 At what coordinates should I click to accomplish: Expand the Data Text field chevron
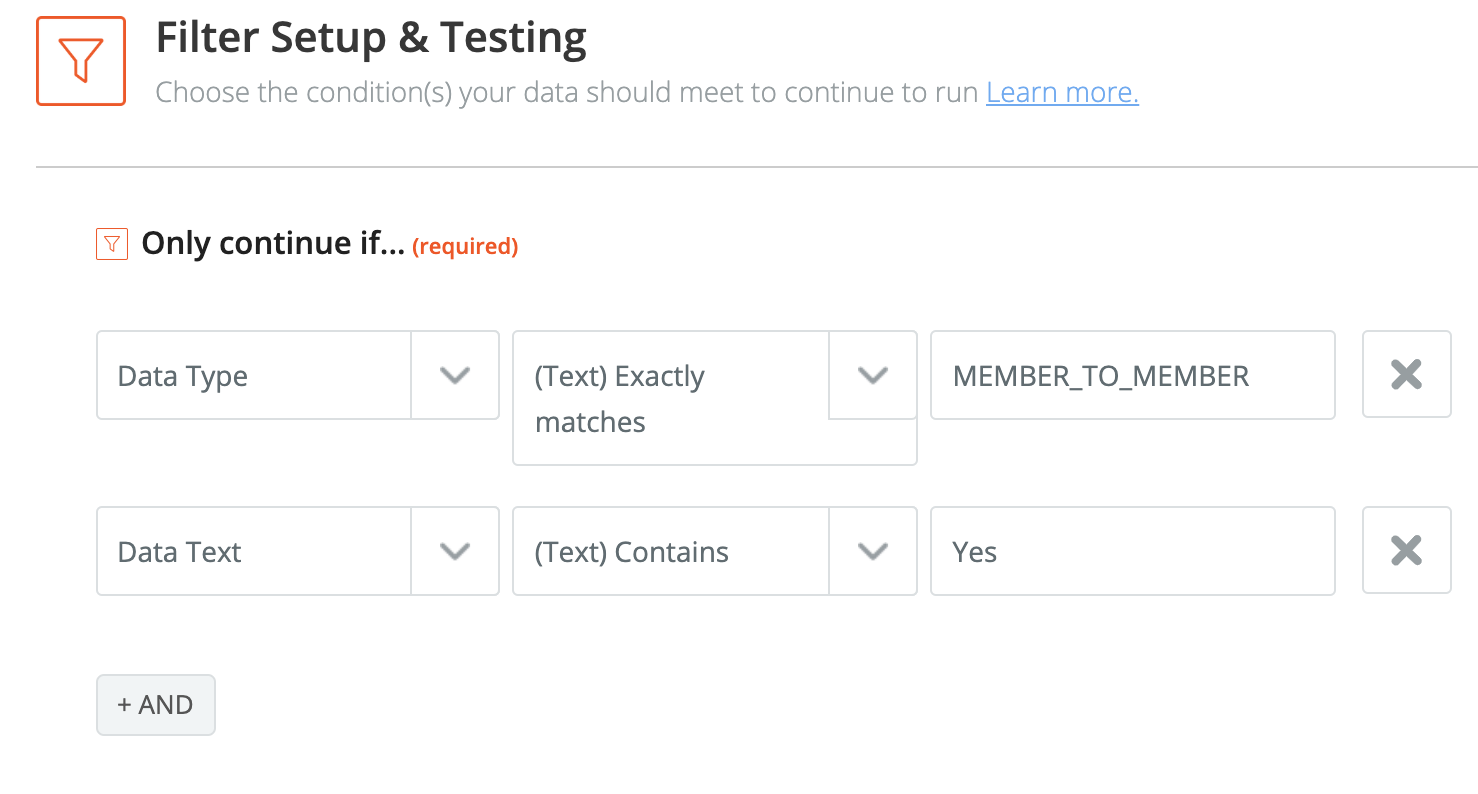455,551
